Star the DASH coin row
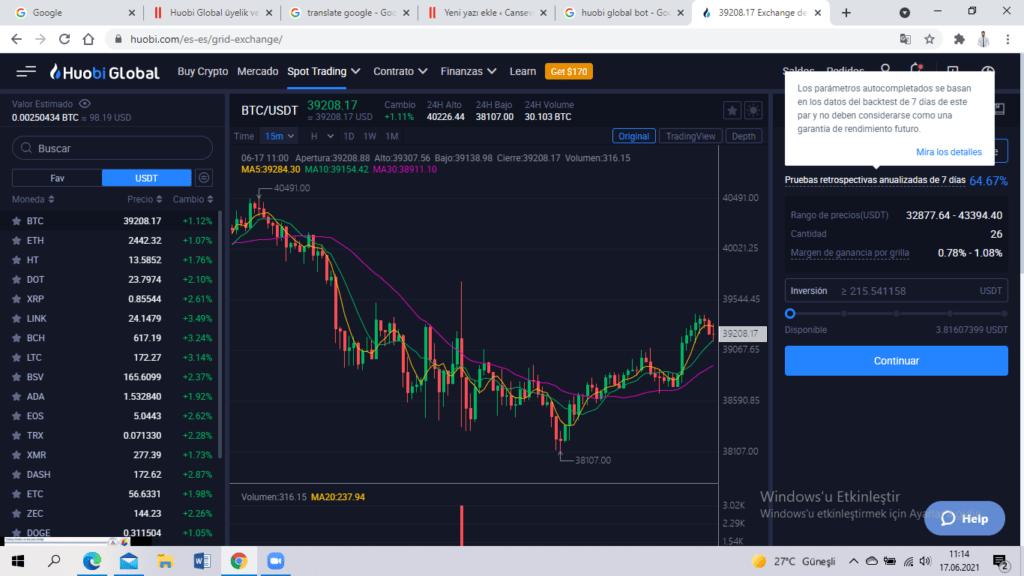This screenshot has width=1024, height=576. coord(16,475)
